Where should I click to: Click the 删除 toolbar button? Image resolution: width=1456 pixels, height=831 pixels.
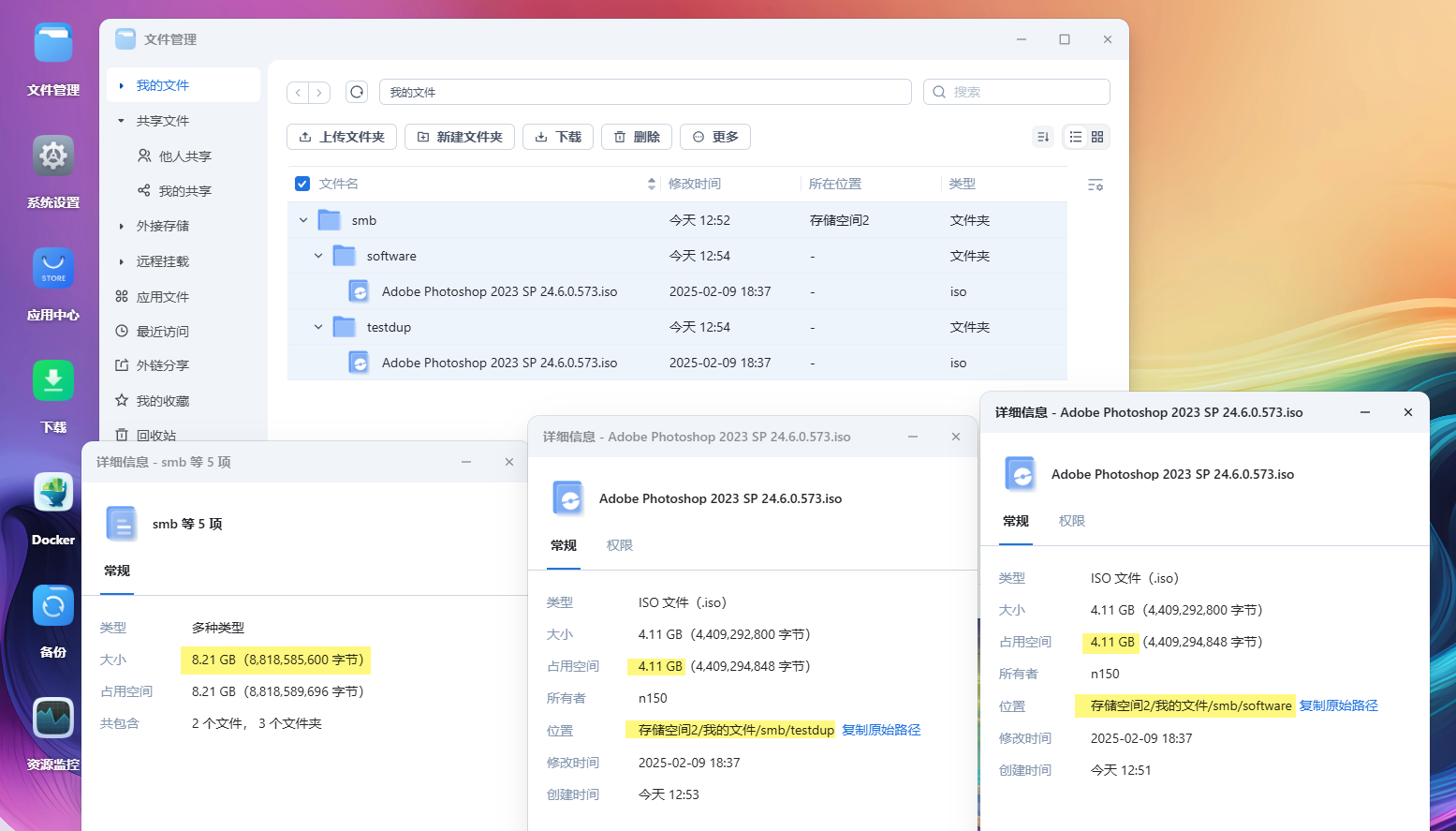tap(637, 137)
